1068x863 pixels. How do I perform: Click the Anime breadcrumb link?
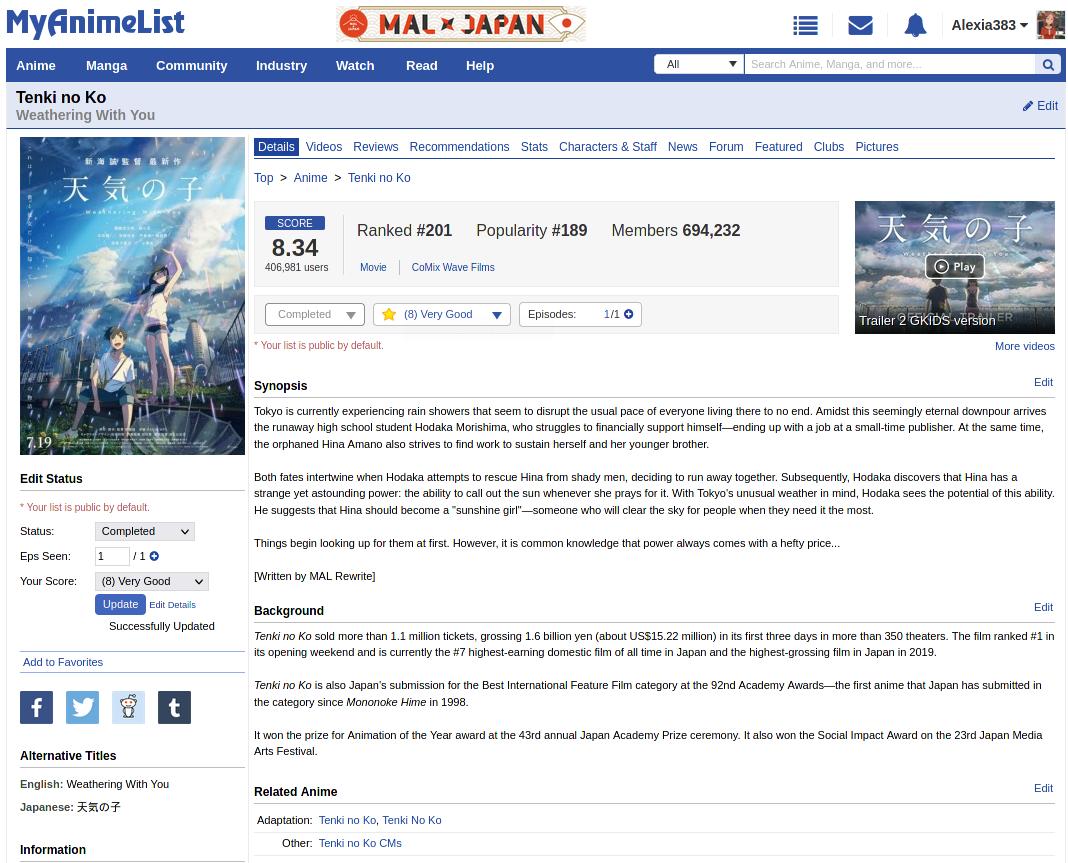click(311, 178)
